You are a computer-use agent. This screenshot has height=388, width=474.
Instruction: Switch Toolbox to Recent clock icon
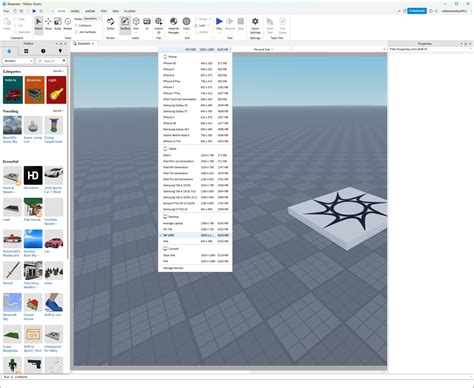coord(43,51)
